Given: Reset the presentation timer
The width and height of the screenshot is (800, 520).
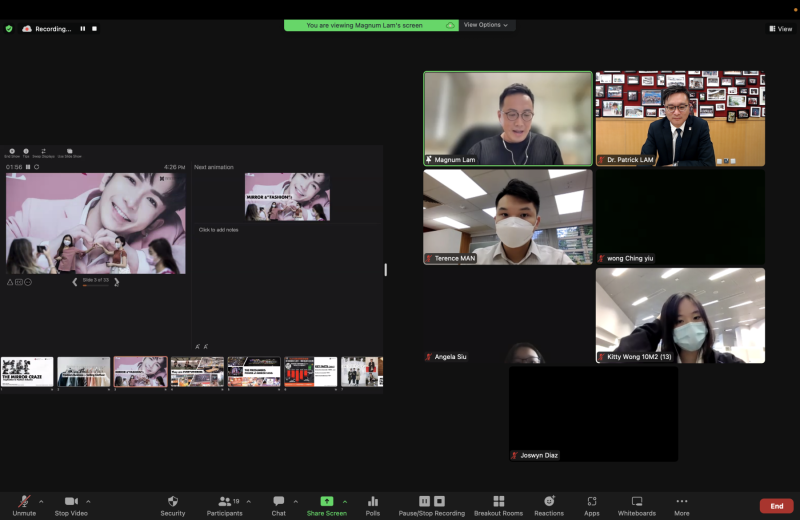Looking at the screenshot, I should tap(37, 167).
